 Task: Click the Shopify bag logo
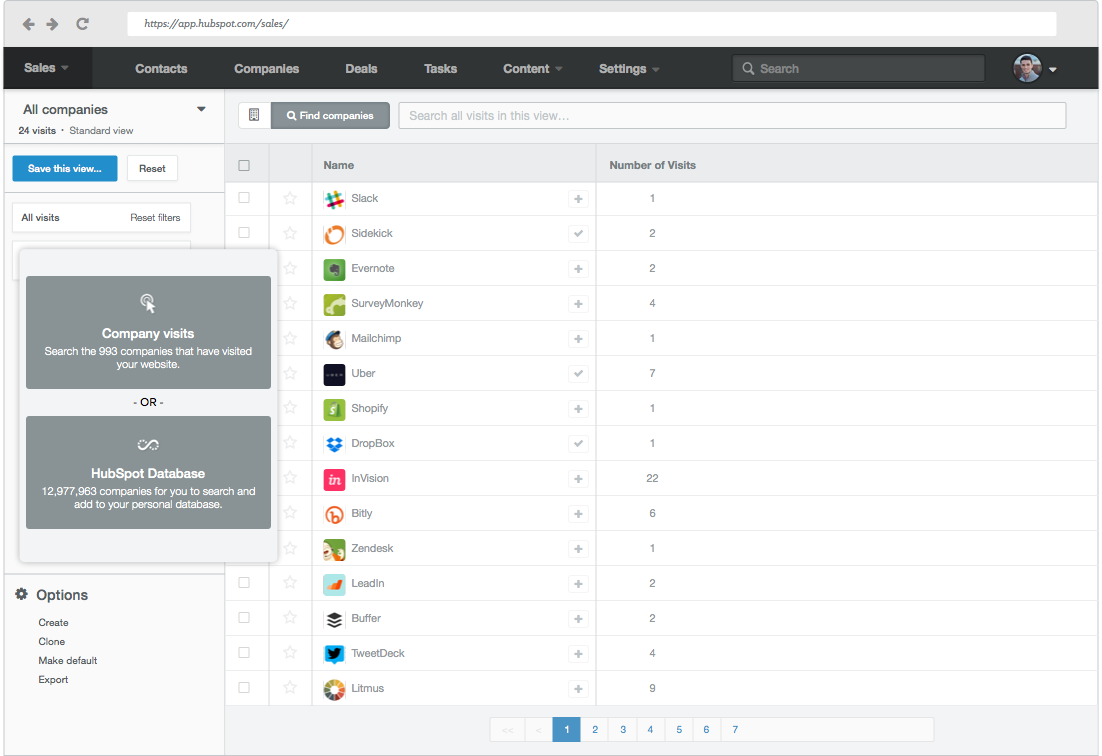click(x=334, y=409)
